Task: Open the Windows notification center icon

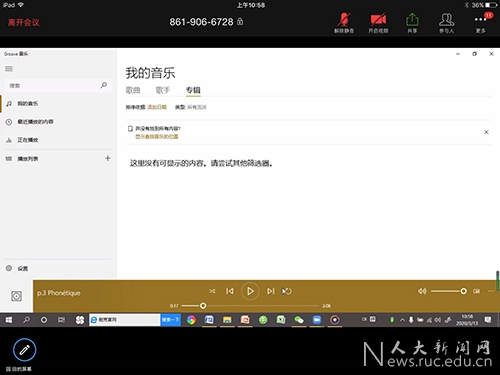Action: 488,320
